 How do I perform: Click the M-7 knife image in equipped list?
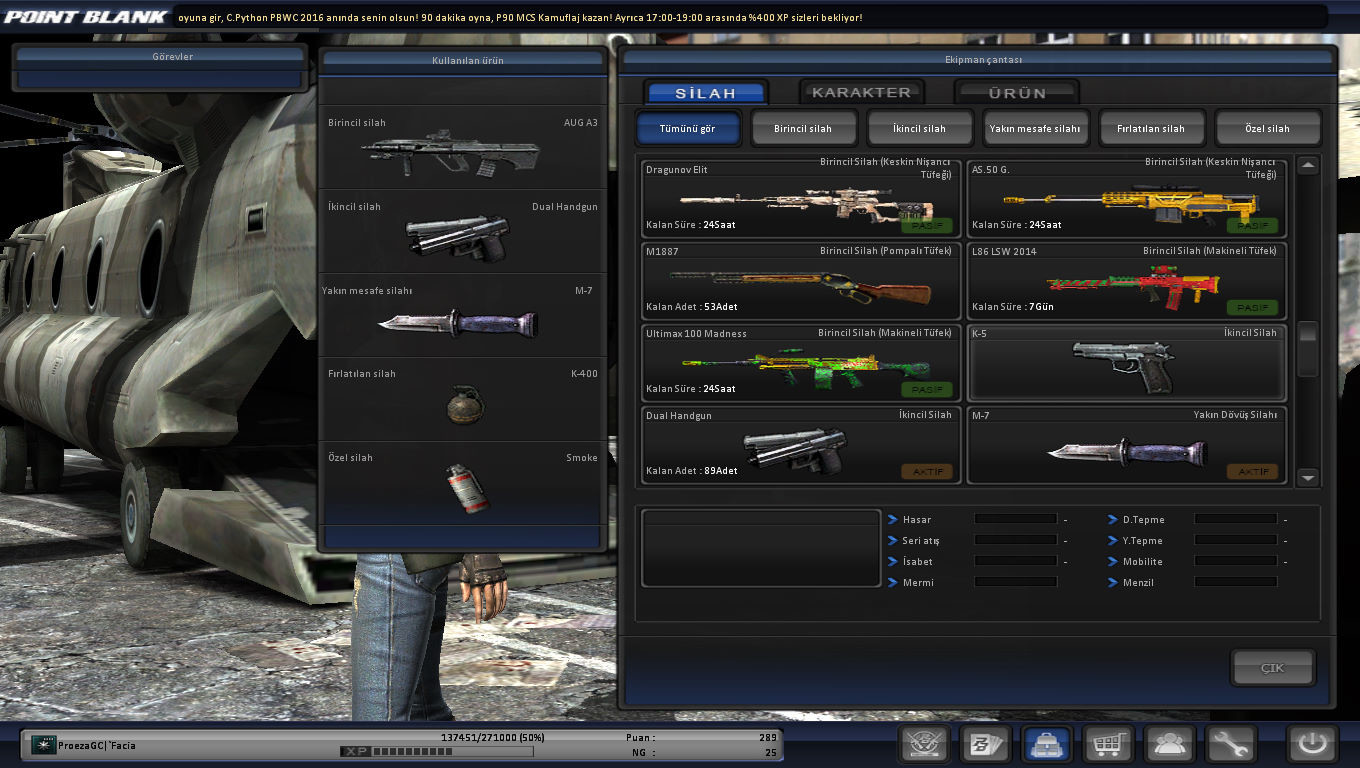458,322
